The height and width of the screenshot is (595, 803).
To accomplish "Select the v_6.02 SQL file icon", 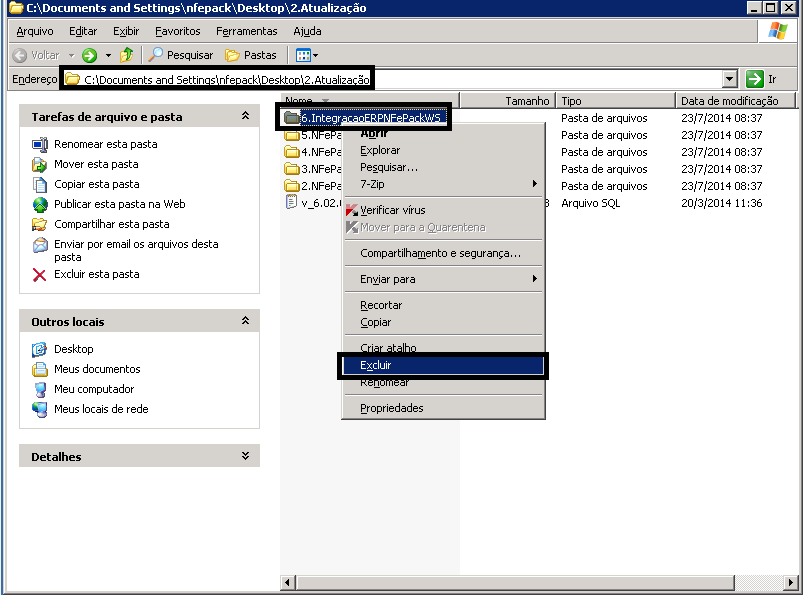I will [x=292, y=203].
